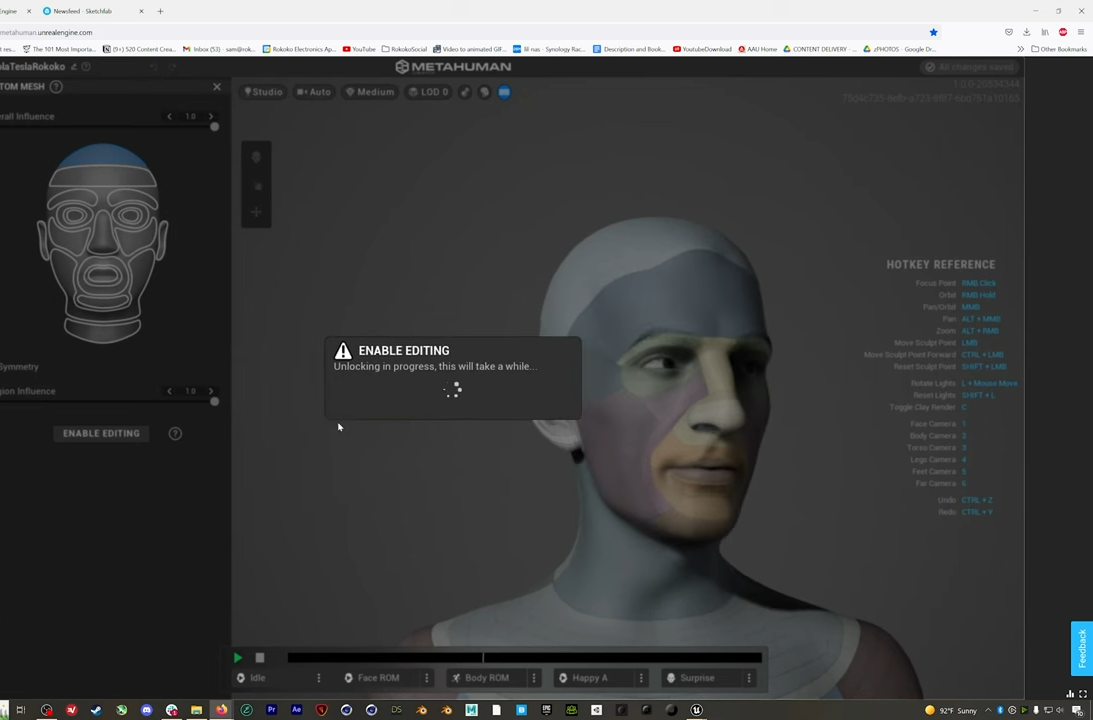Select the Body ROM animation clip
Screen dimensions: 1093x720
pyautogui.click(x=487, y=677)
